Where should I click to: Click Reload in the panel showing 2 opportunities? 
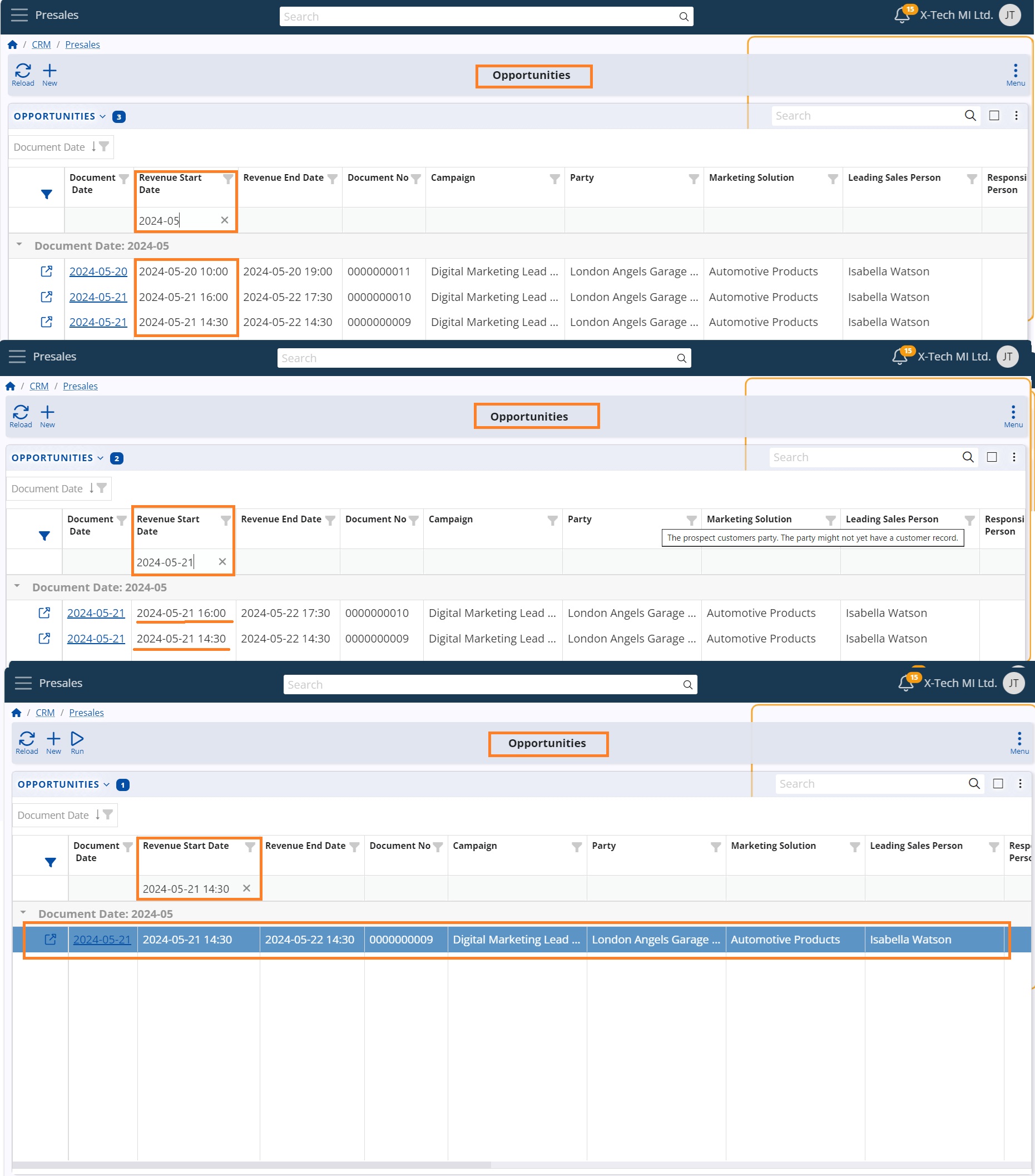(x=21, y=416)
